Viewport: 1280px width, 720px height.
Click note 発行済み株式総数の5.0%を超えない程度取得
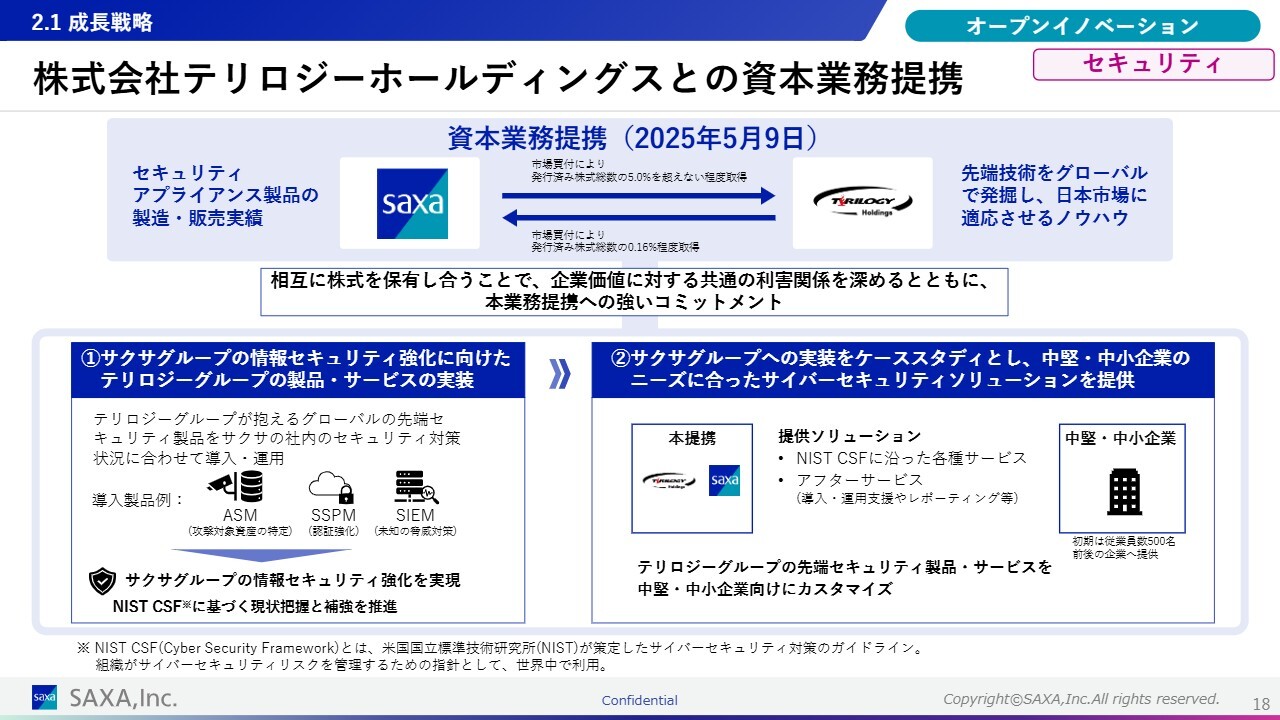click(x=639, y=176)
